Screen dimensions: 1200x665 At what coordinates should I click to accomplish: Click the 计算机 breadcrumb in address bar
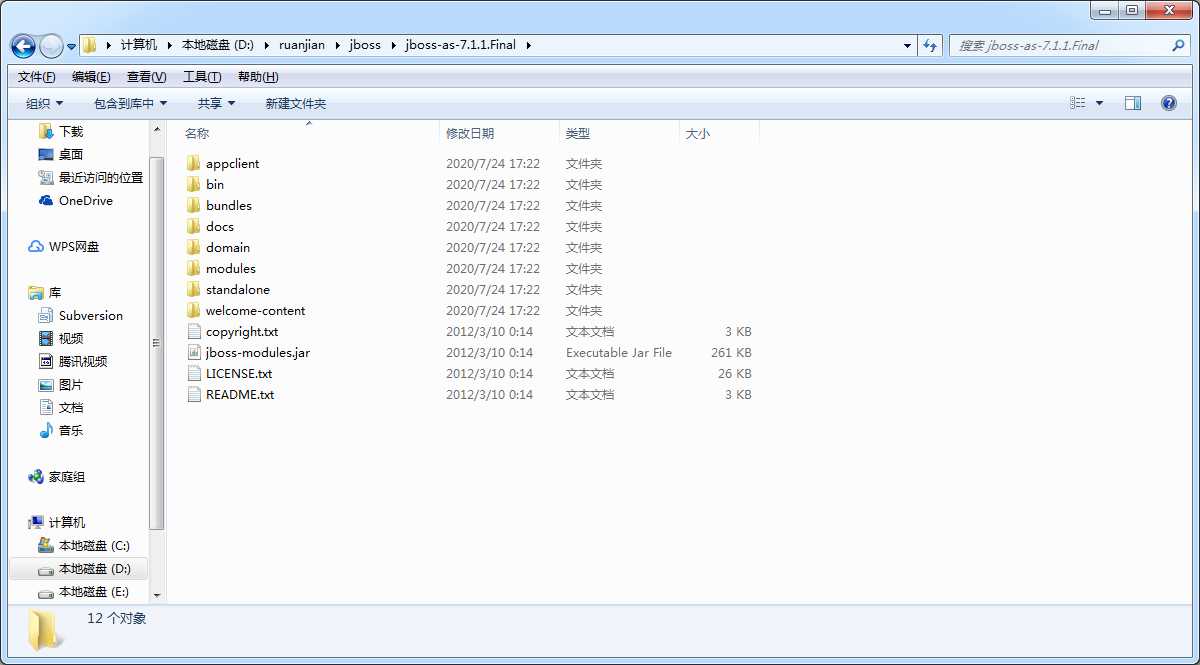[x=139, y=45]
